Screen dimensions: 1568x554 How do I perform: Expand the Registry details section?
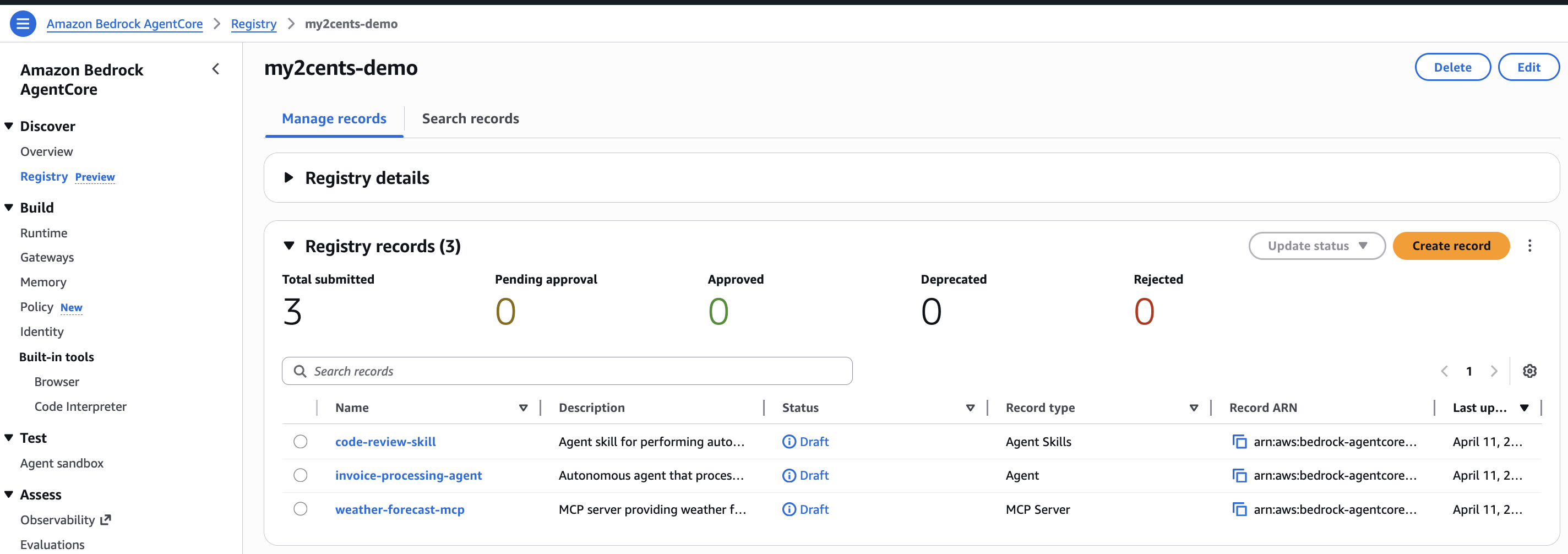(289, 177)
